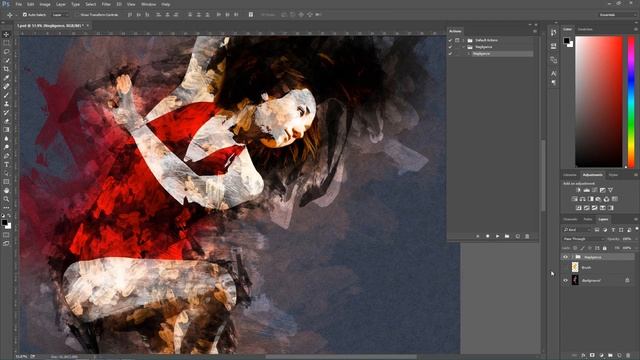Select the Quick Selection tool
640x360 pixels.
[x=6, y=60]
